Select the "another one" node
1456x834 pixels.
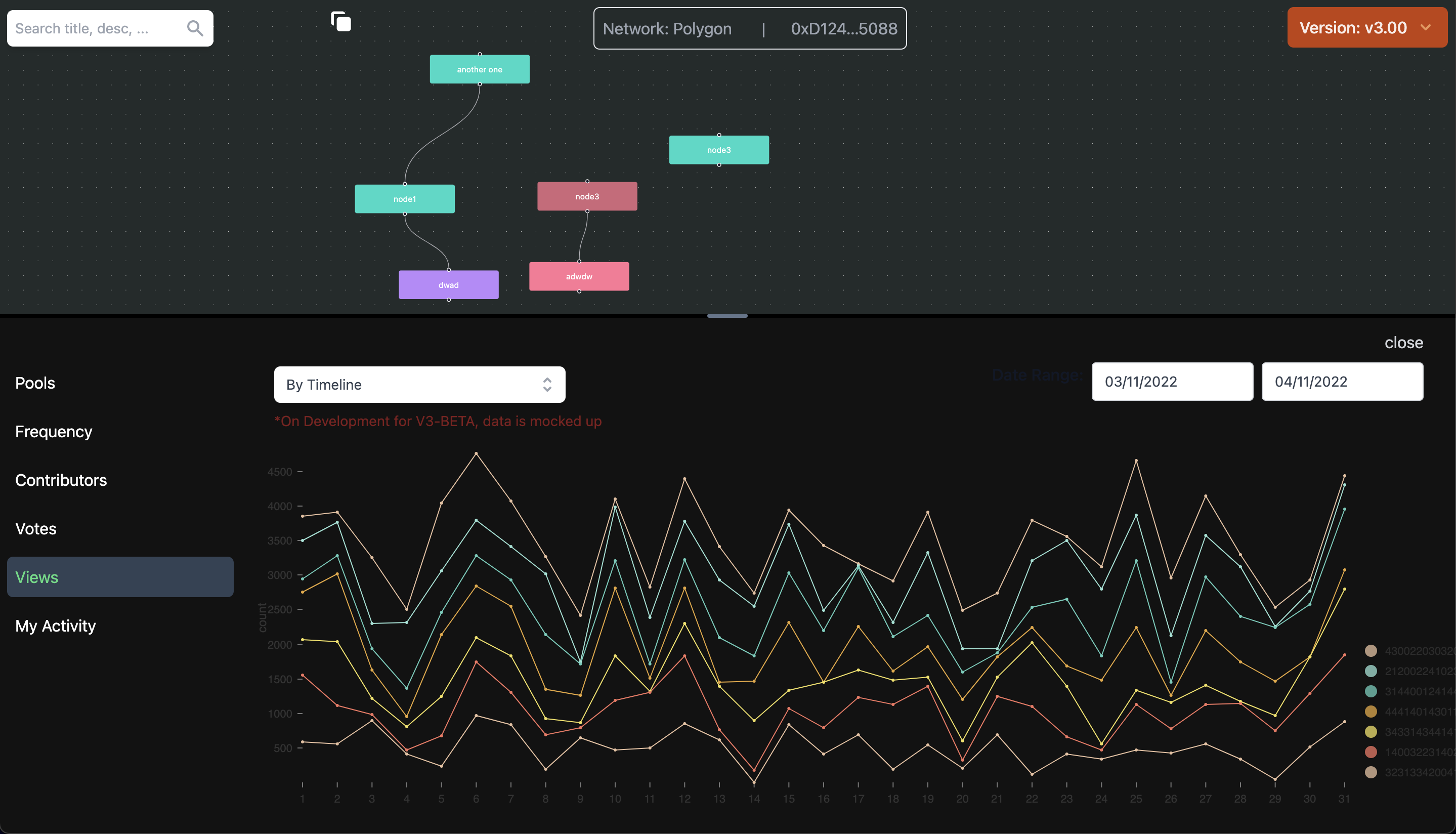(479, 69)
